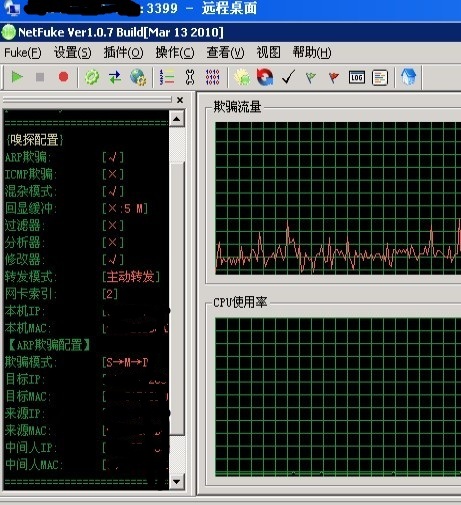Click the blue-green swap arrows icon

click(x=115, y=77)
